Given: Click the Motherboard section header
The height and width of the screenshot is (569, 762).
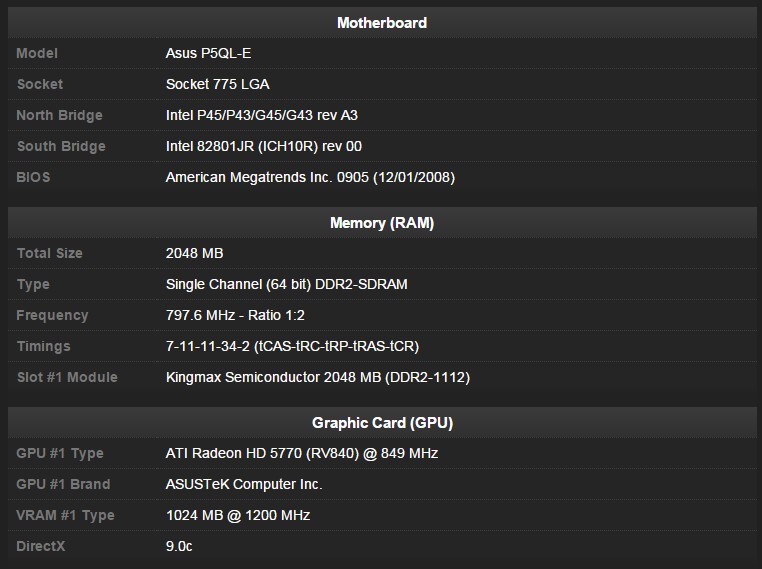Looking at the screenshot, I should (x=382, y=23).
